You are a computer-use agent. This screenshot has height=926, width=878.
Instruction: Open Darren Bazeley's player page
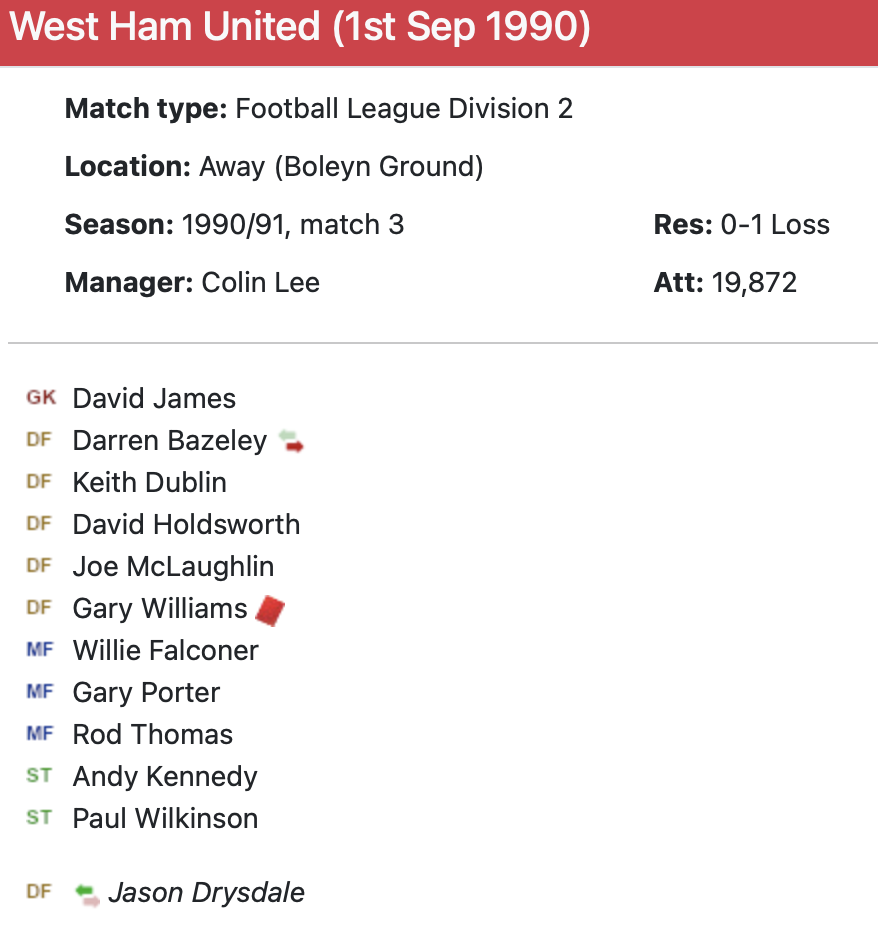[x=170, y=441]
